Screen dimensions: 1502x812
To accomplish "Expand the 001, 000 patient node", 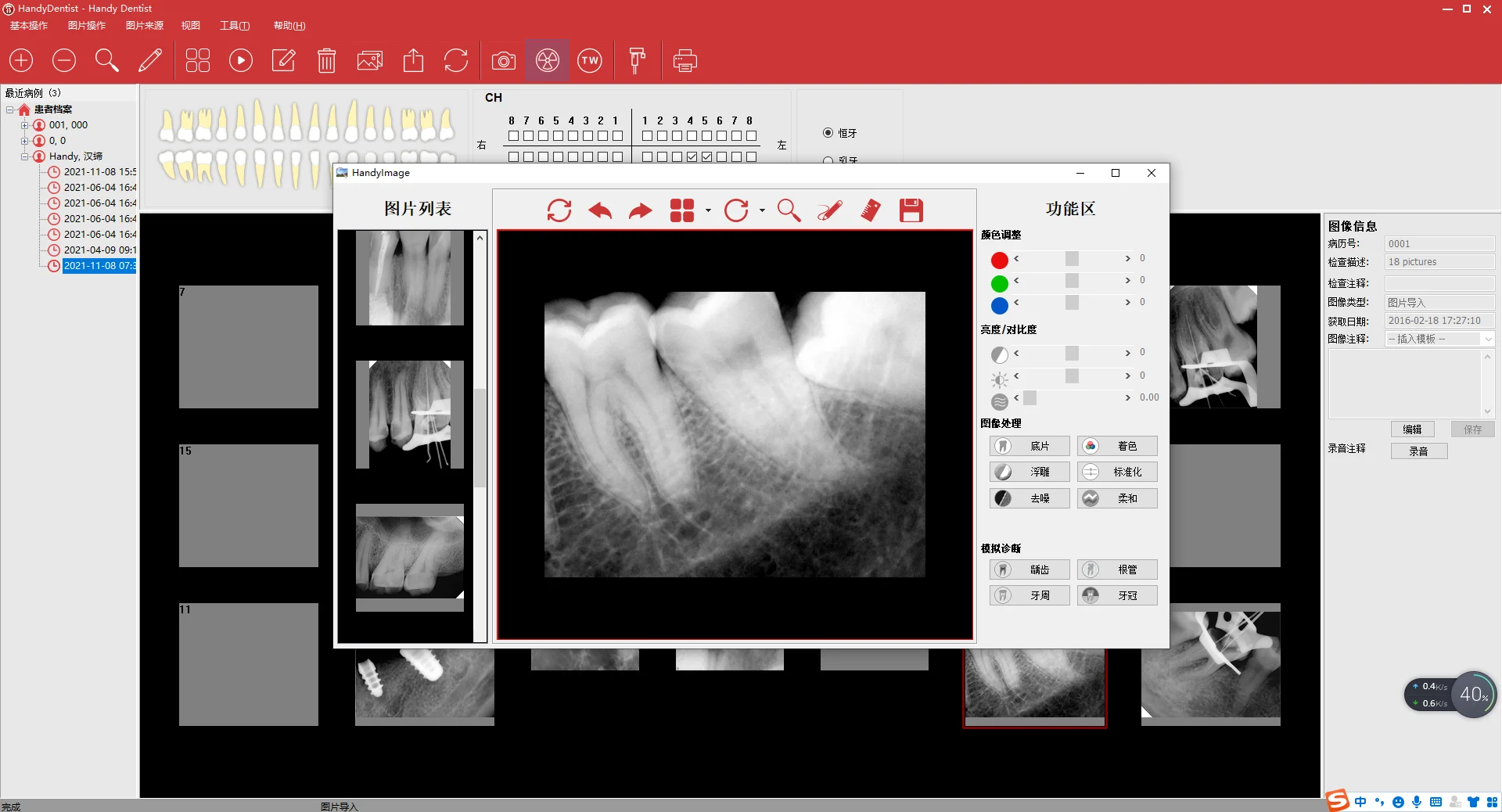I will coord(24,125).
